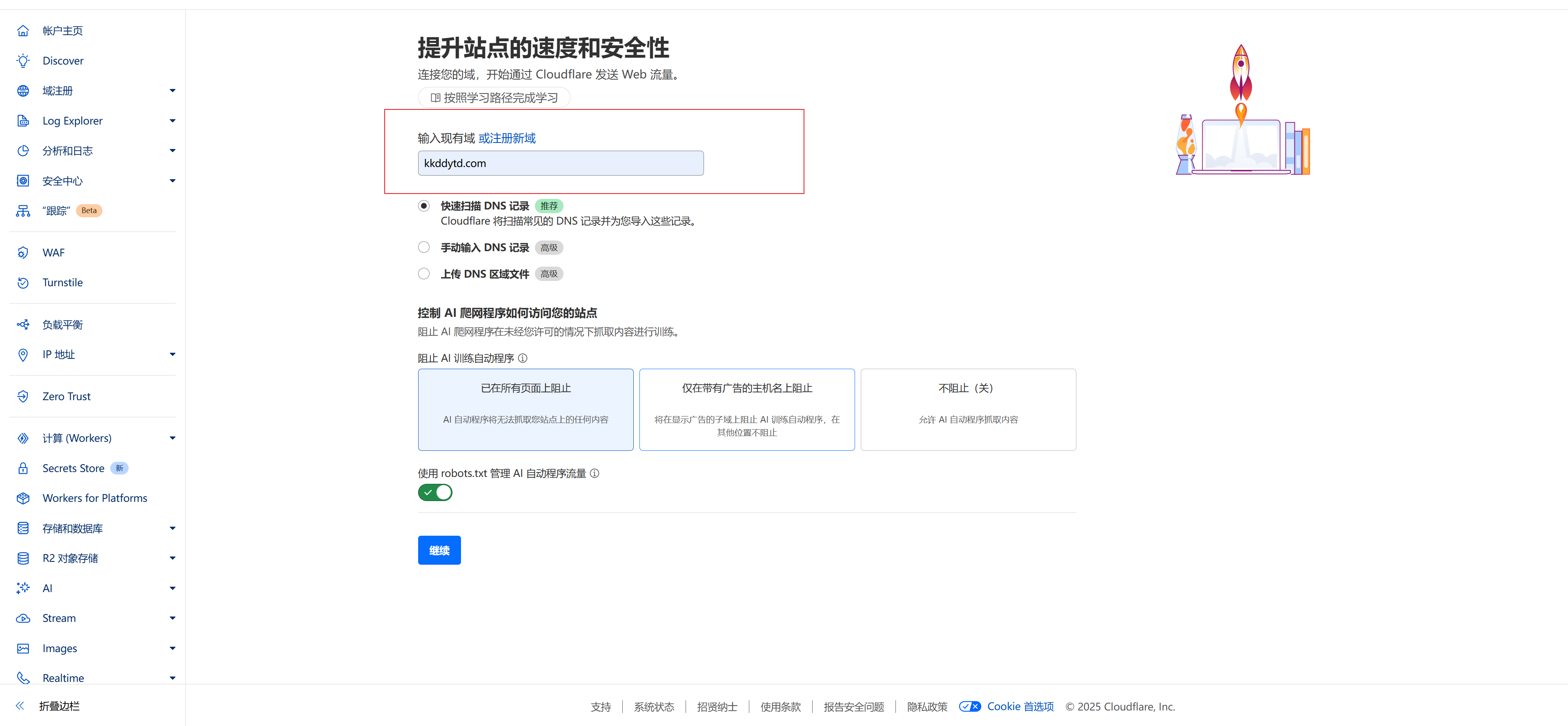Click the WAF shield icon
The image size is (1568, 726).
[x=23, y=252]
